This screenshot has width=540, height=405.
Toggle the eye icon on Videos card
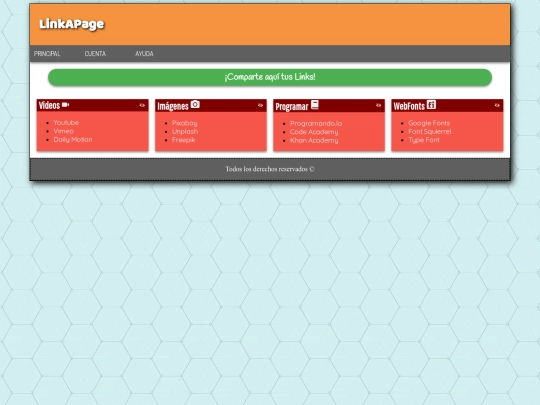142,105
